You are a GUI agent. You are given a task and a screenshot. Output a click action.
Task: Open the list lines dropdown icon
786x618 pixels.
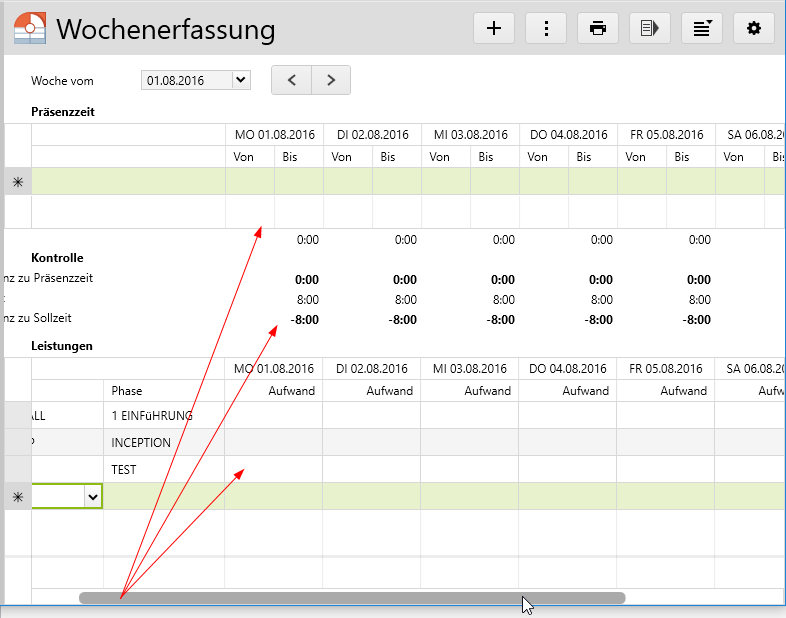point(702,28)
